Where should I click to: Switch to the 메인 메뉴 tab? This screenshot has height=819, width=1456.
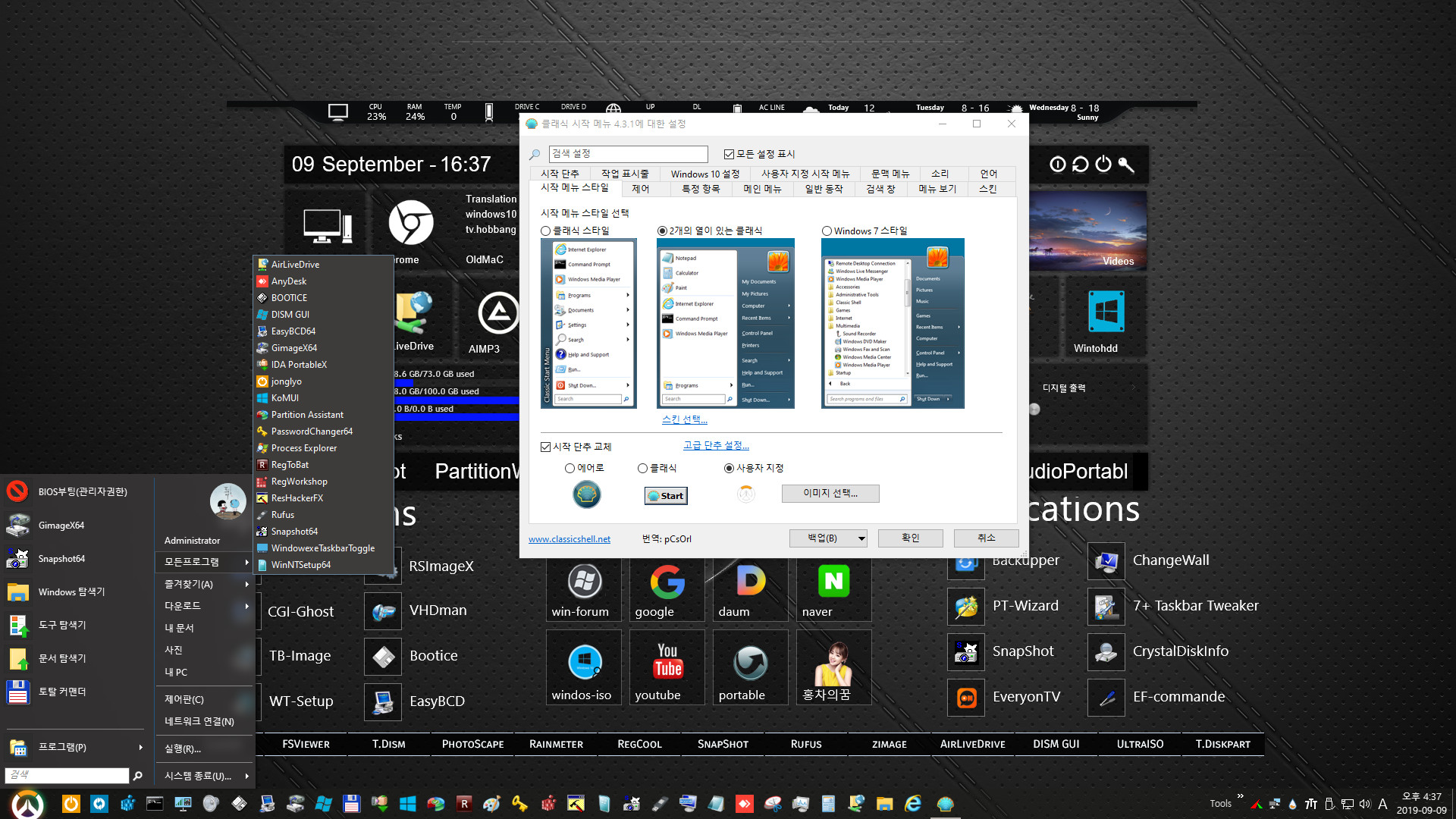click(x=762, y=189)
